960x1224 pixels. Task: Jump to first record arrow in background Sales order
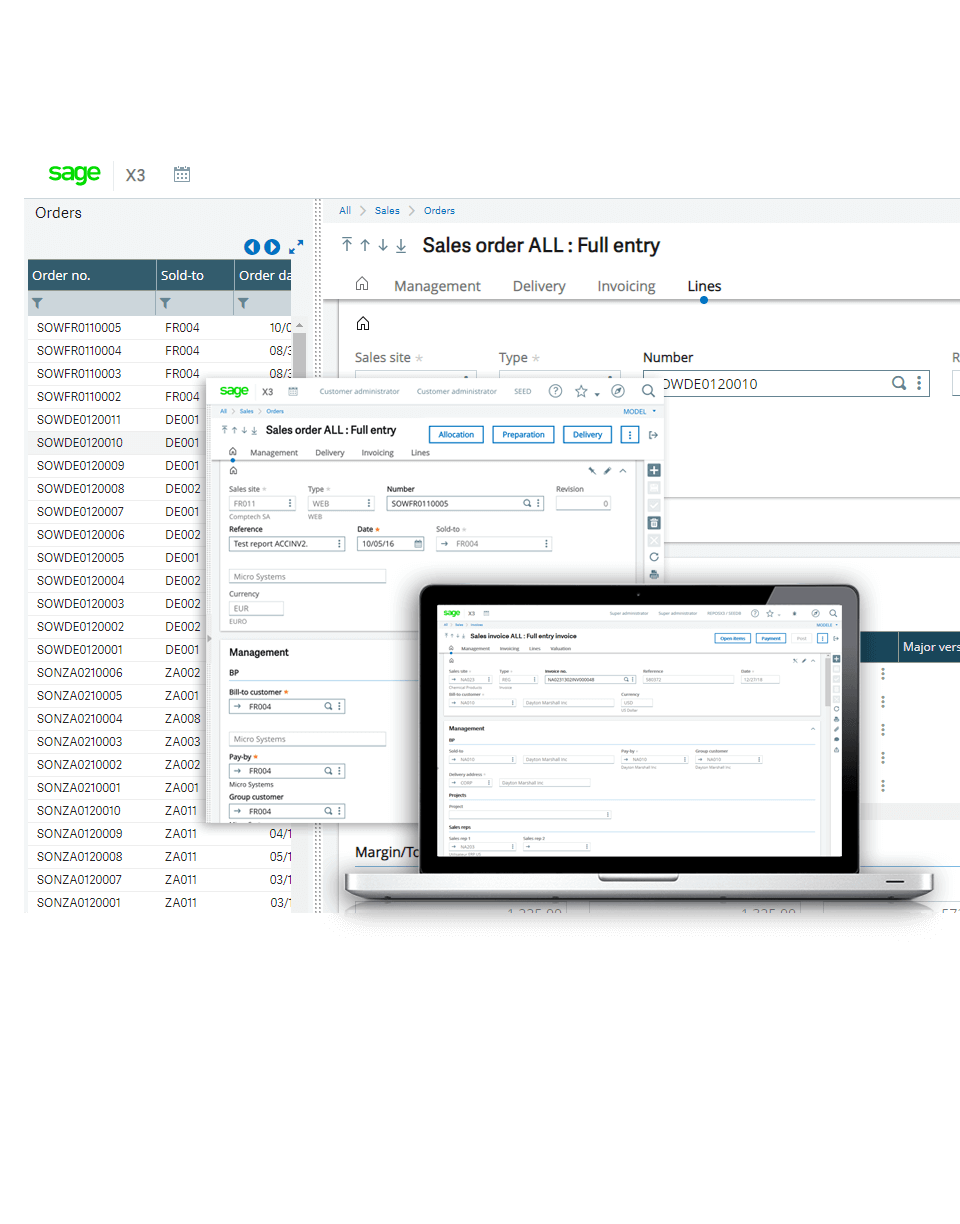click(347, 245)
